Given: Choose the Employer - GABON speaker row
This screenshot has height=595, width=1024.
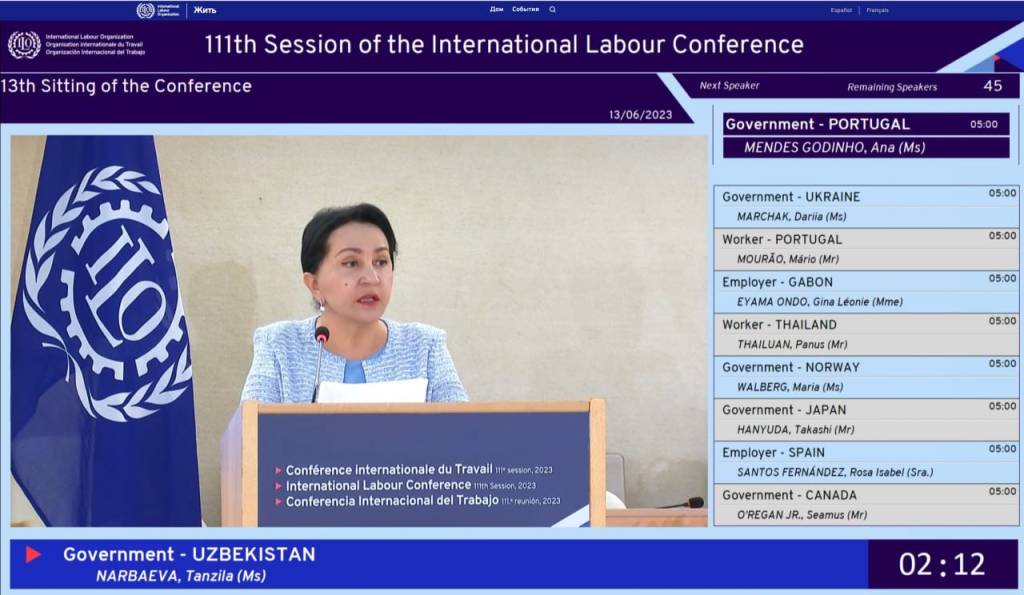Looking at the screenshot, I should click(865, 292).
